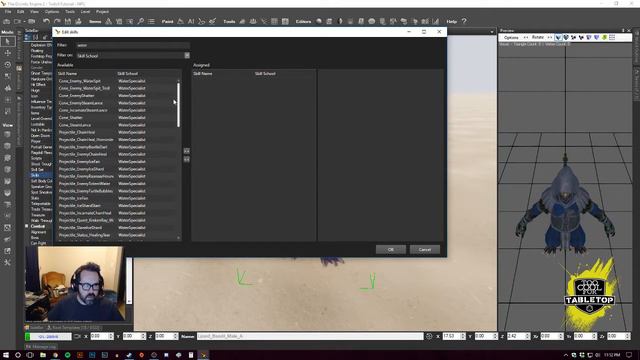Click the Save disk icon in top toolbar
The image size is (640, 360).
pos(68,21)
